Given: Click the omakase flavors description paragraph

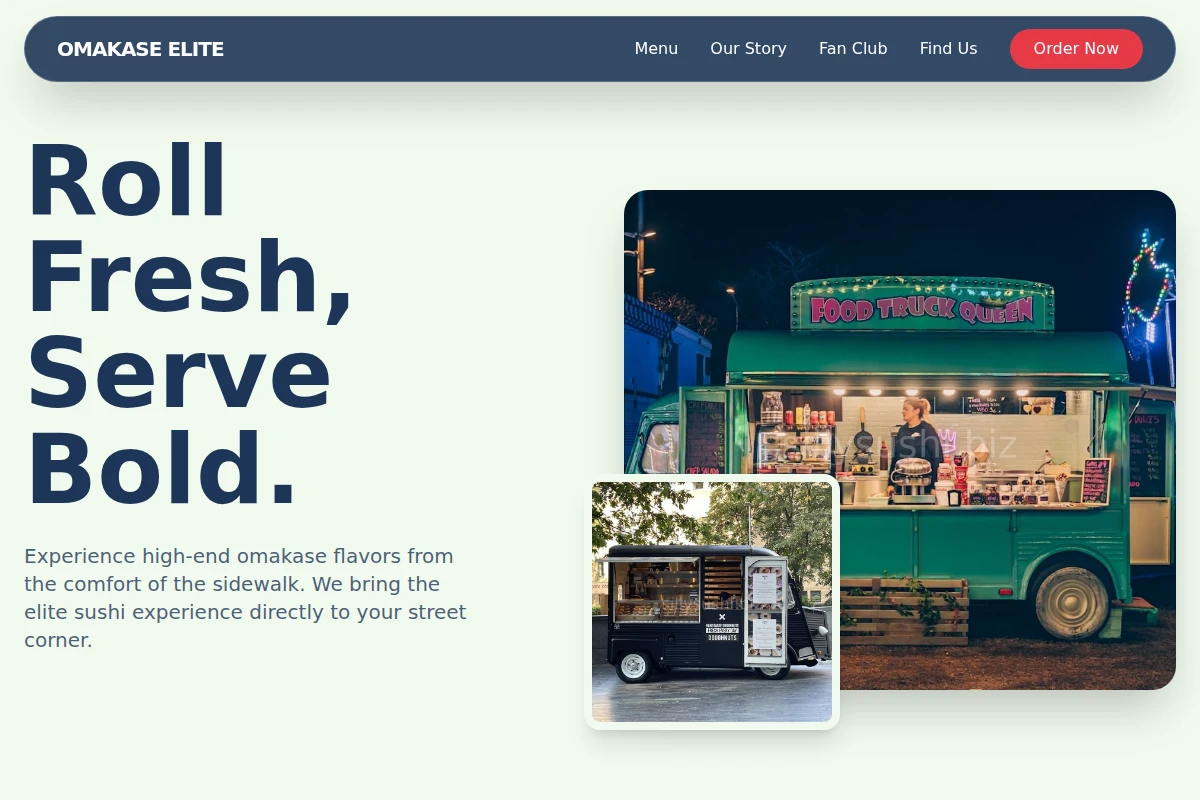Looking at the screenshot, I should (x=246, y=598).
